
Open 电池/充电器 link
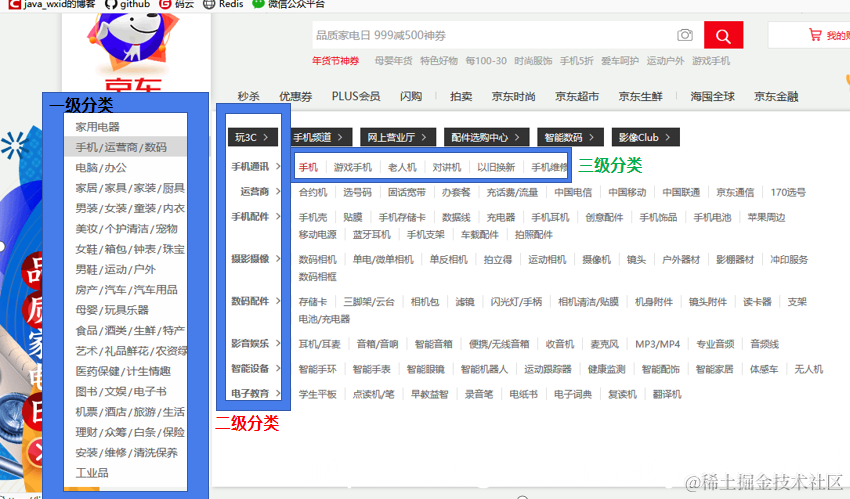point(324,319)
